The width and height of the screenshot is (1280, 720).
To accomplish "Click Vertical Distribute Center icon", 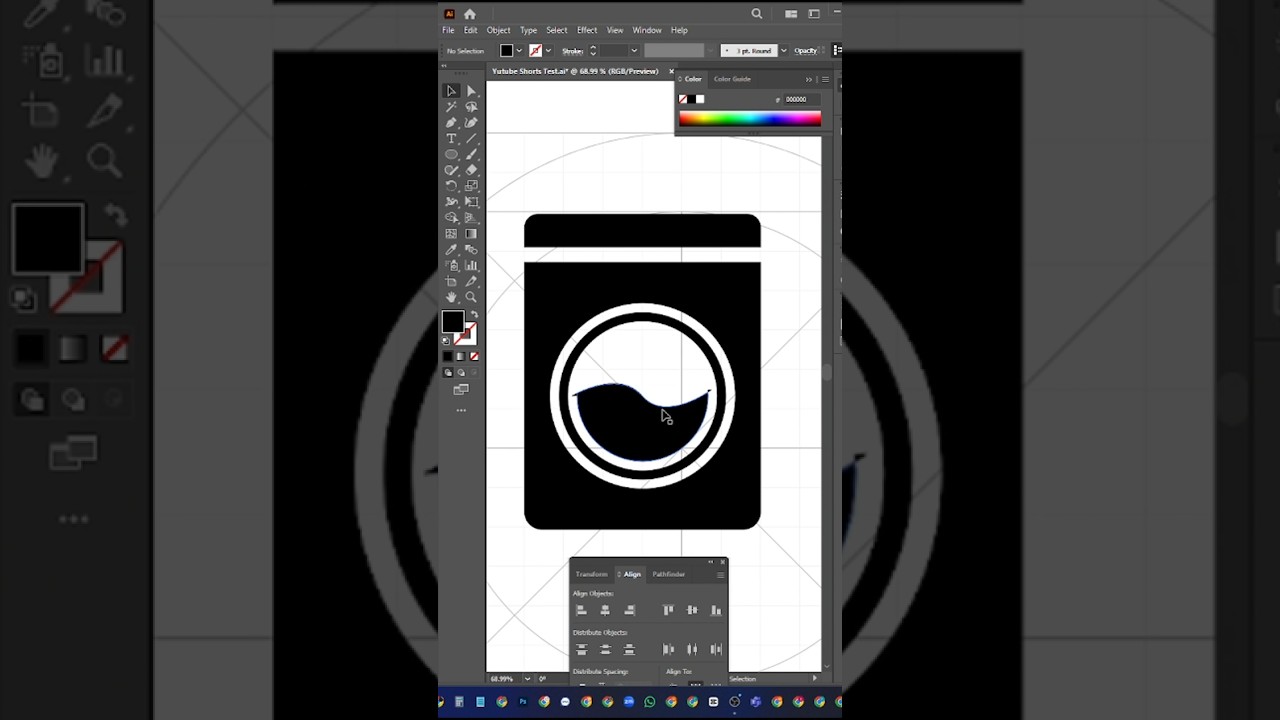I will point(605,649).
